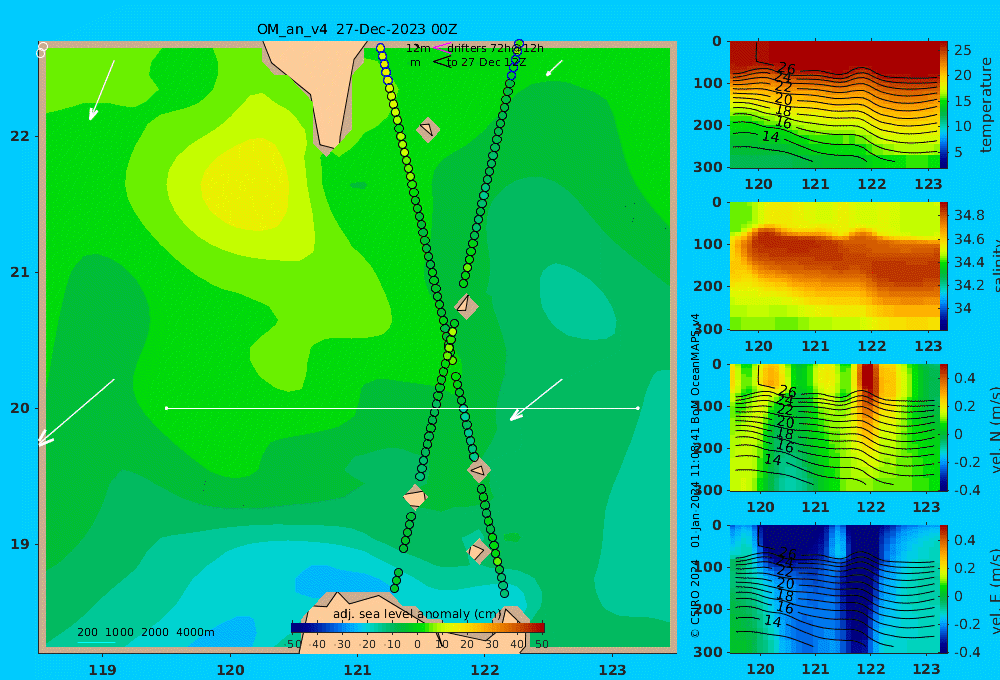Click the bathymetry legend '200 1000 2000 4000m'
The height and width of the screenshot is (680, 1000).
pyautogui.click(x=145, y=632)
